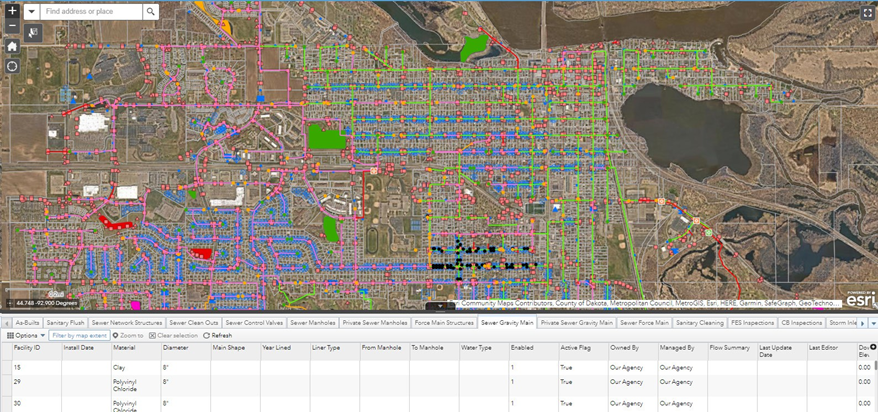The width and height of the screenshot is (878, 412).
Task: Toggle full screen map view
Action: click(866, 14)
